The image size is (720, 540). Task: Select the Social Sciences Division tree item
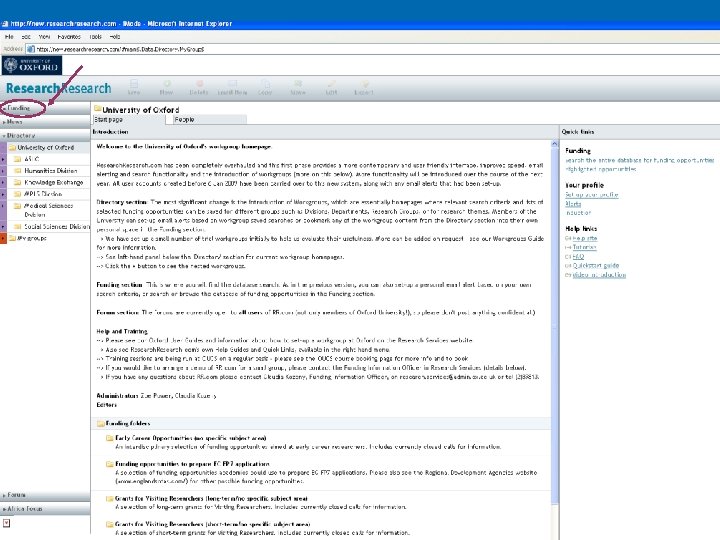click(x=57, y=226)
